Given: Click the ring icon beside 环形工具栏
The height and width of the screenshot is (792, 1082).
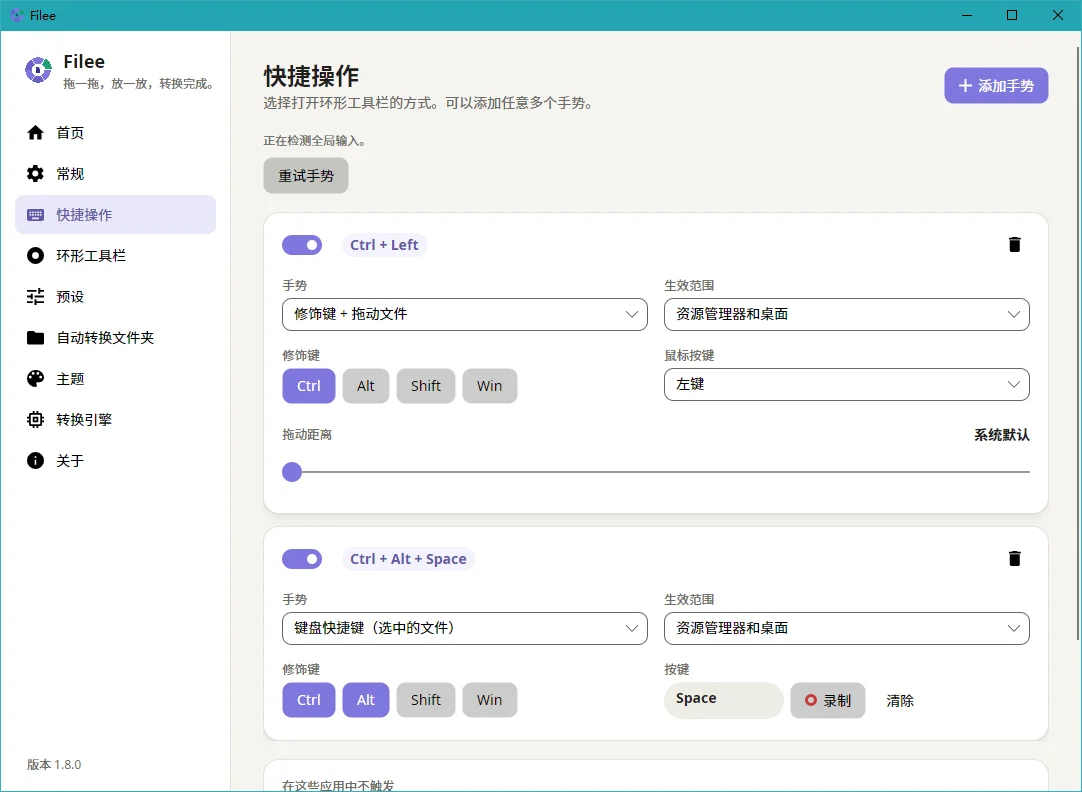Looking at the screenshot, I should 35,255.
